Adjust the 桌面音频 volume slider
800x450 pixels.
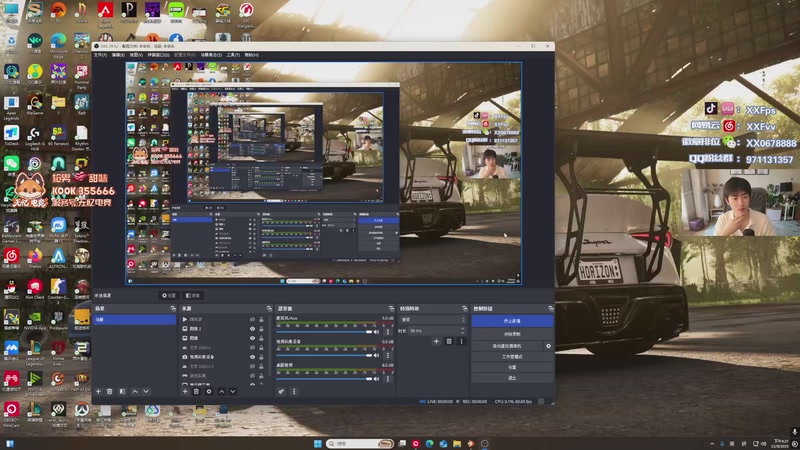324,379
